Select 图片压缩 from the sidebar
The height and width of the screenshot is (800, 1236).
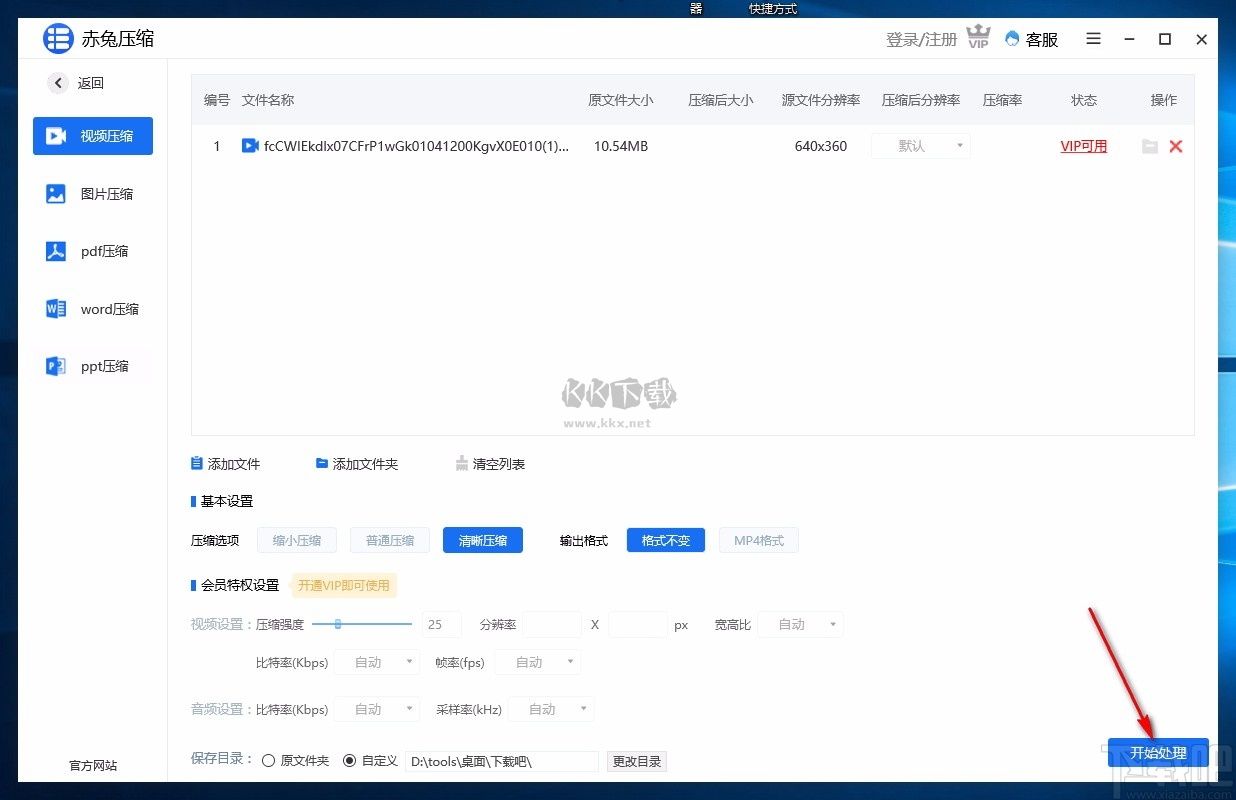92,194
